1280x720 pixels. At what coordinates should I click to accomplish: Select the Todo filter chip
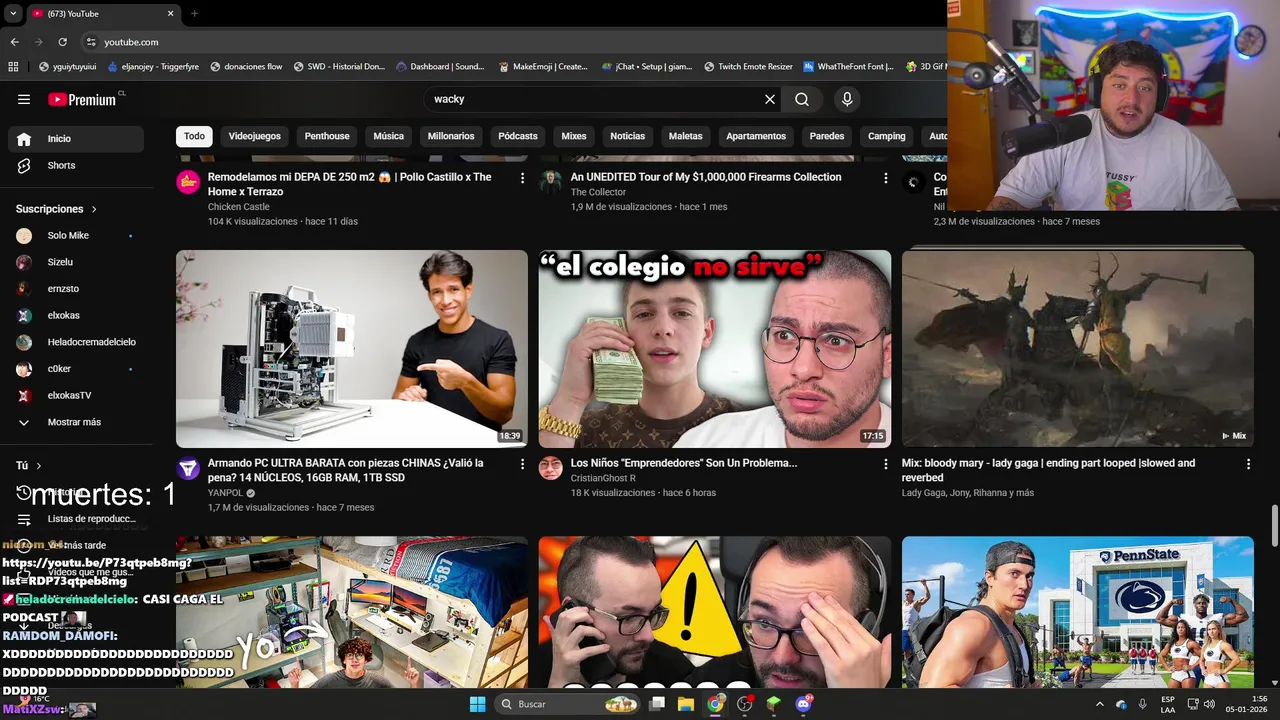click(194, 136)
